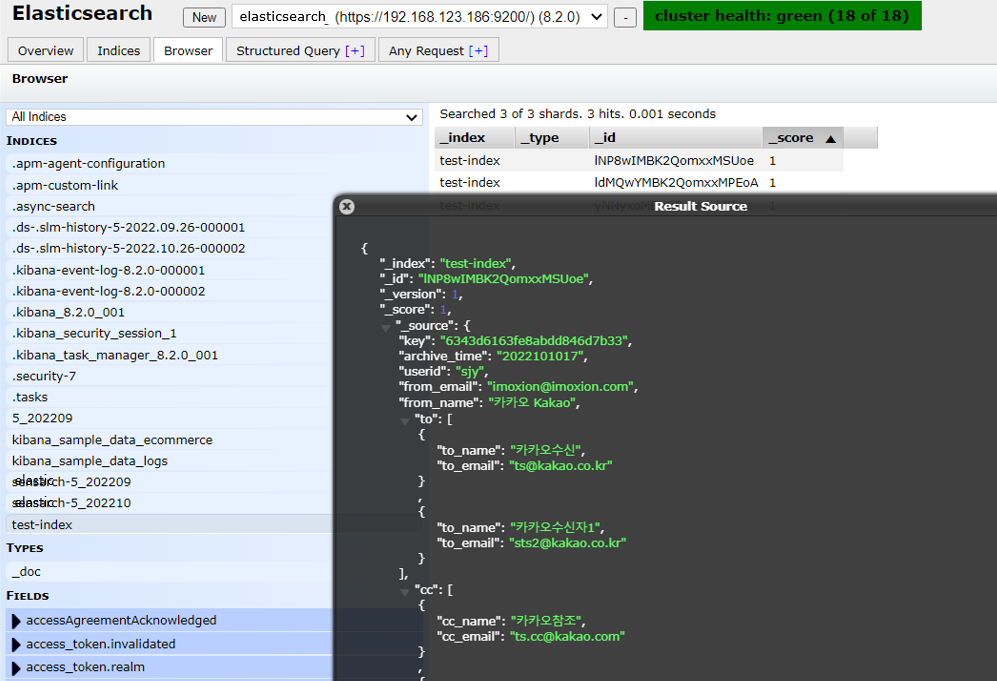
Task: Select the index ending in 5_202209 with elastic overlay
Action: (x=169, y=482)
